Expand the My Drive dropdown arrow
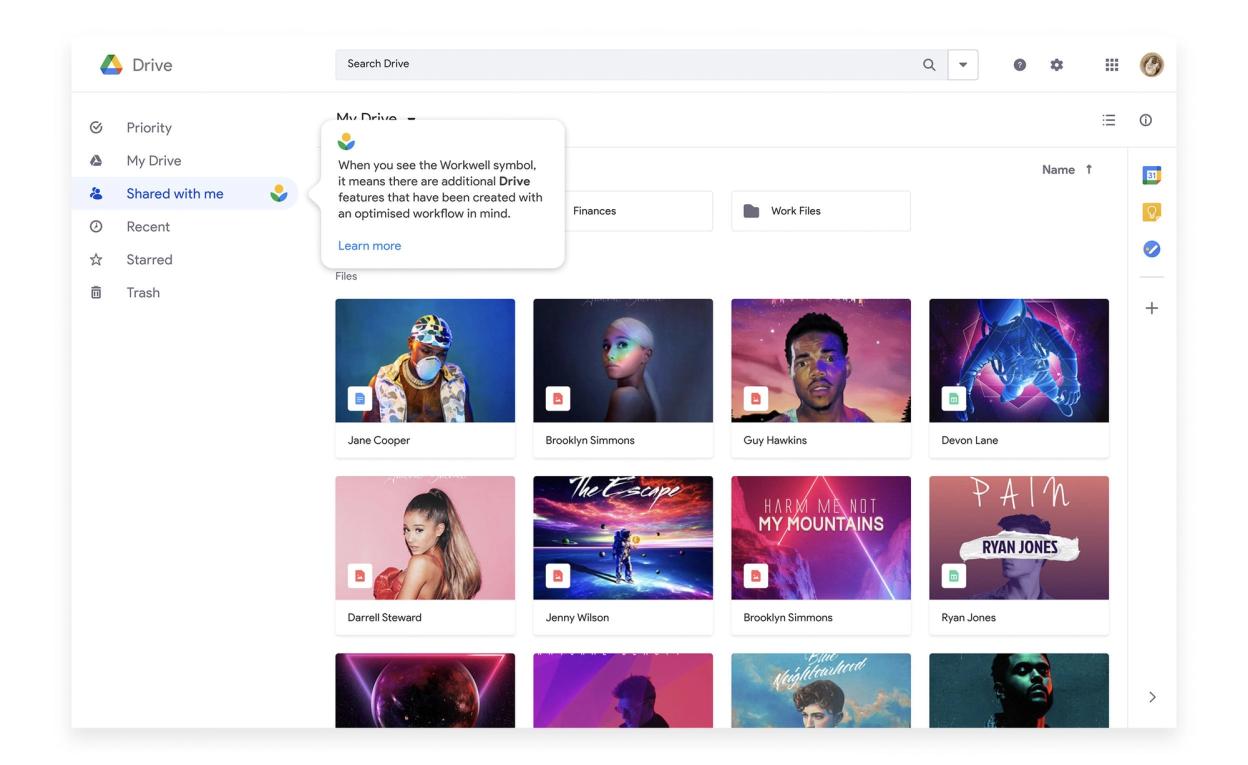 (411, 120)
